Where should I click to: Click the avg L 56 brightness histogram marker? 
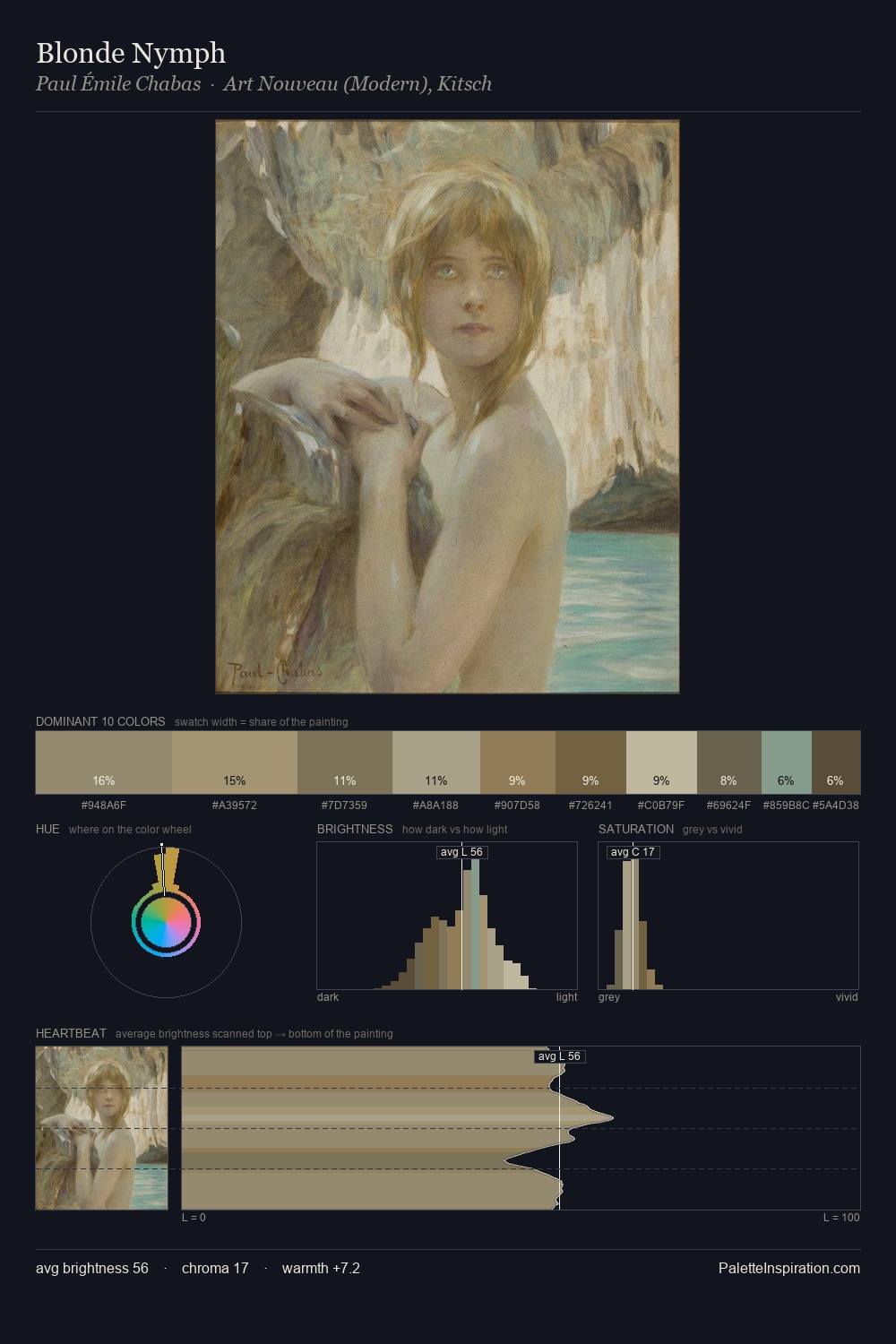click(x=461, y=852)
